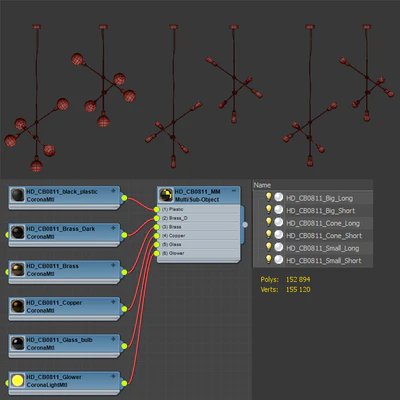Toggle lightbulb visibility for HD_CB0811_Big_Long

pos(269,197)
